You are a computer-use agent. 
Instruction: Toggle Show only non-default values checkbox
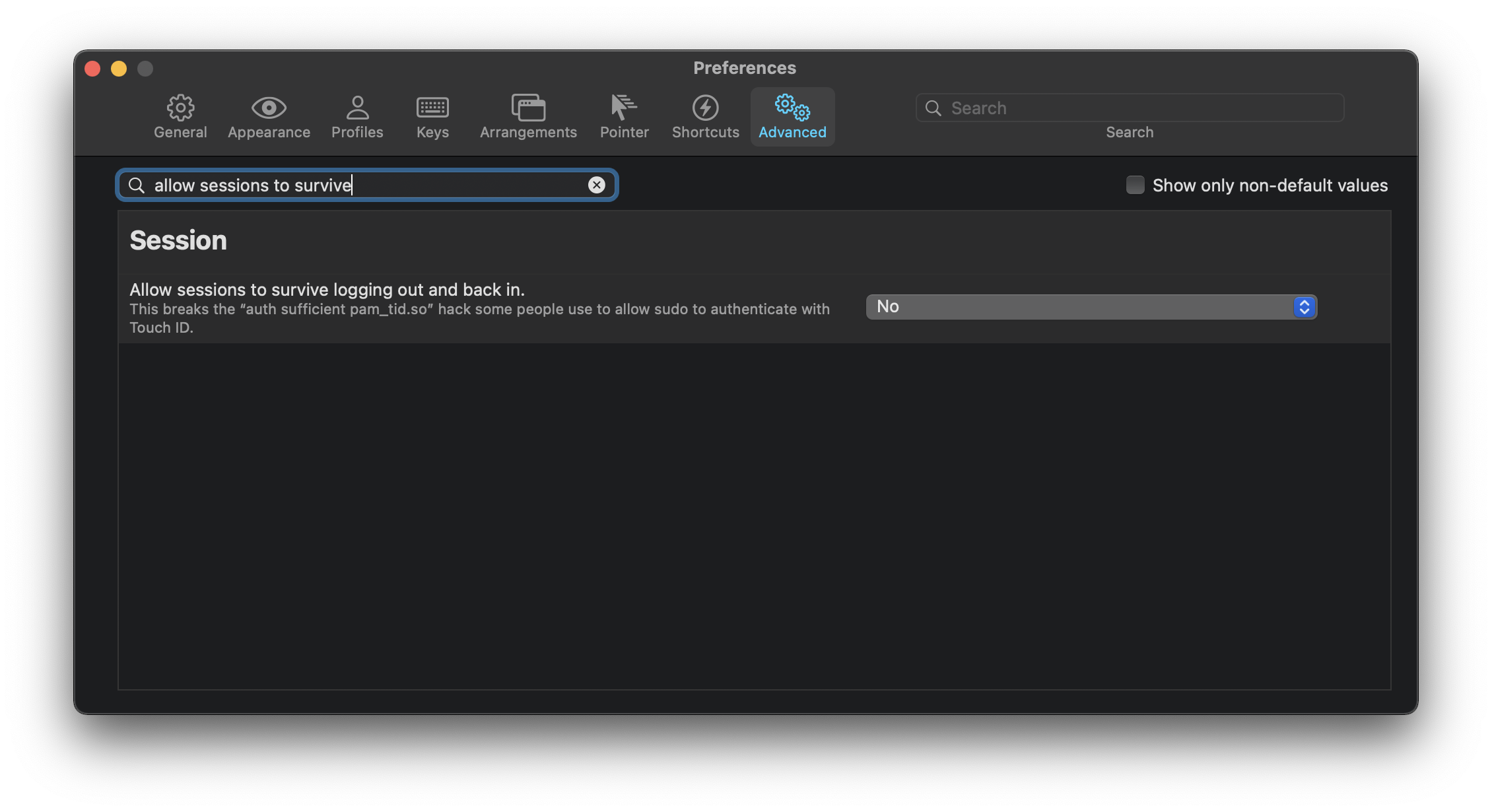(1135, 184)
